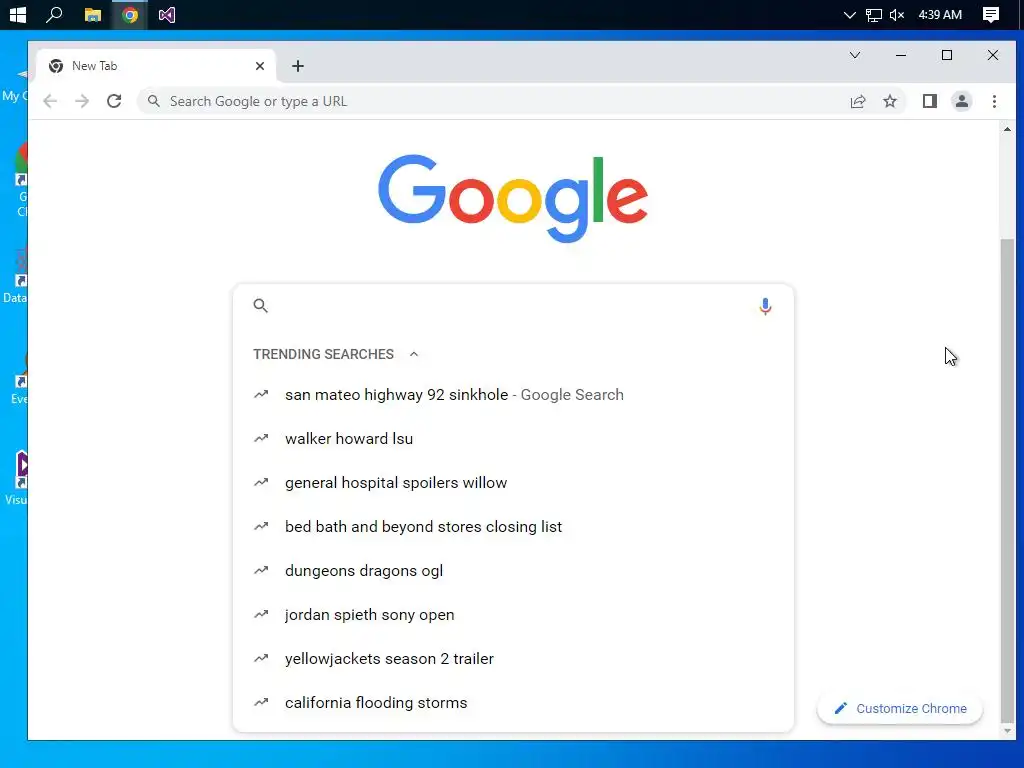Open the Action Center notifications icon
This screenshot has height=768, width=1024.
(991, 15)
